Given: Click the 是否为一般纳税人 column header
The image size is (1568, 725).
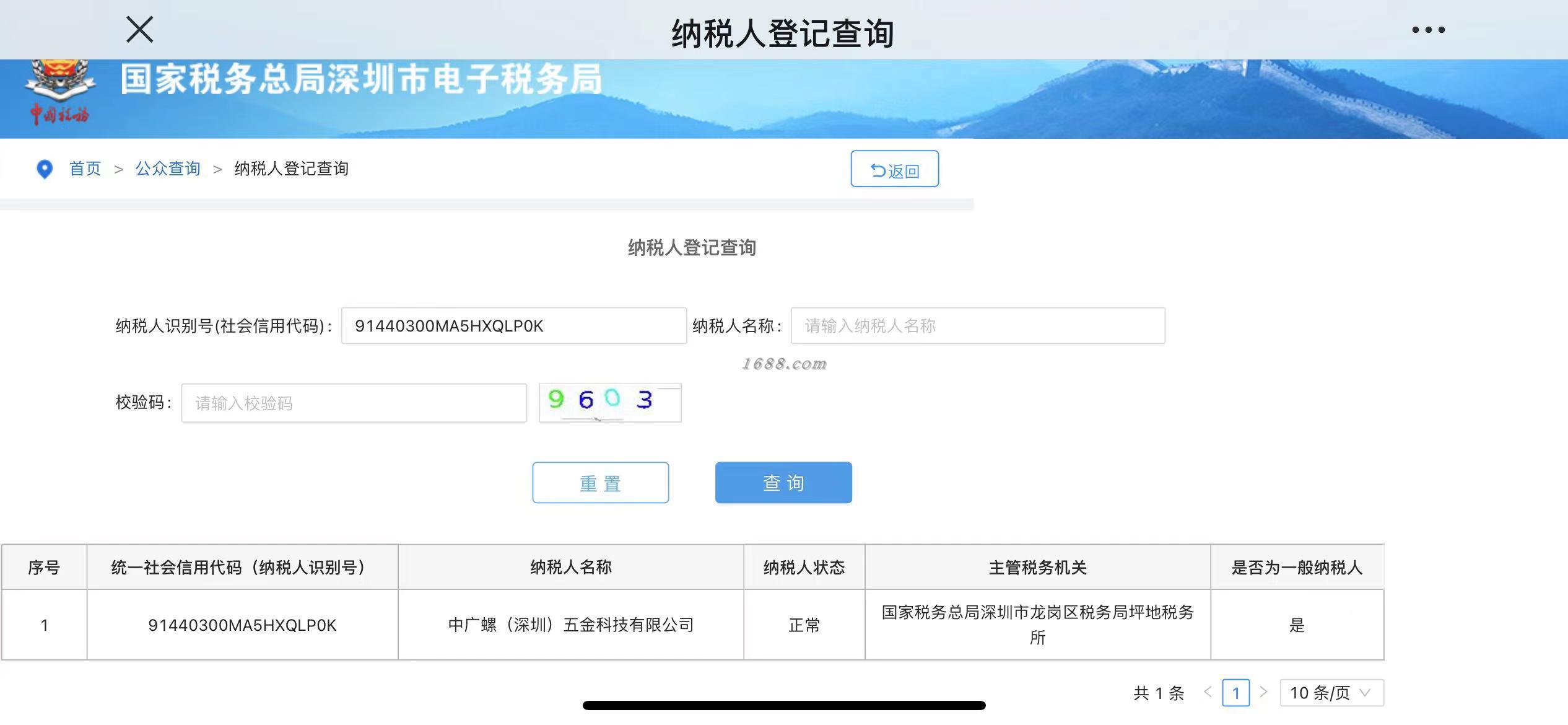Looking at the screenshot, I should [1297, 568].
